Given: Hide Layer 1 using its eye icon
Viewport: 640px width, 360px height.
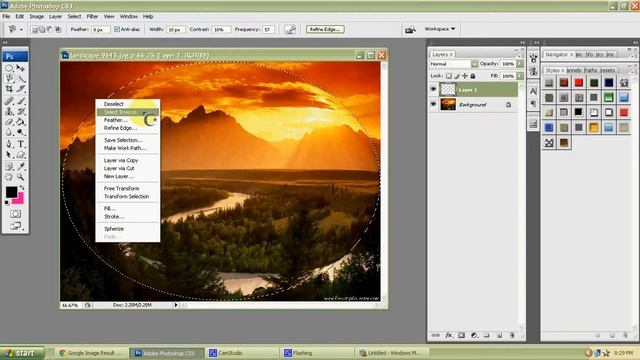Looking at the screenshot, I should [x=433, y=89].
